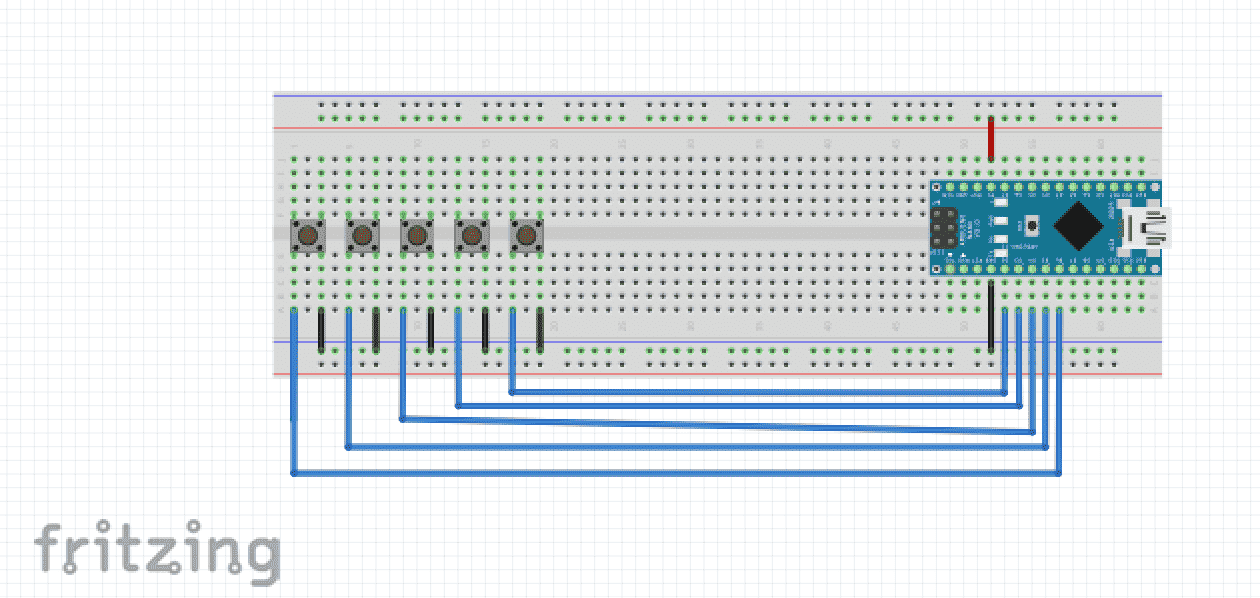The height and width of the screenshot is (598, 1260).
Task: Click the shortest blue wire's horizontal segment
Action: [758, 393]
